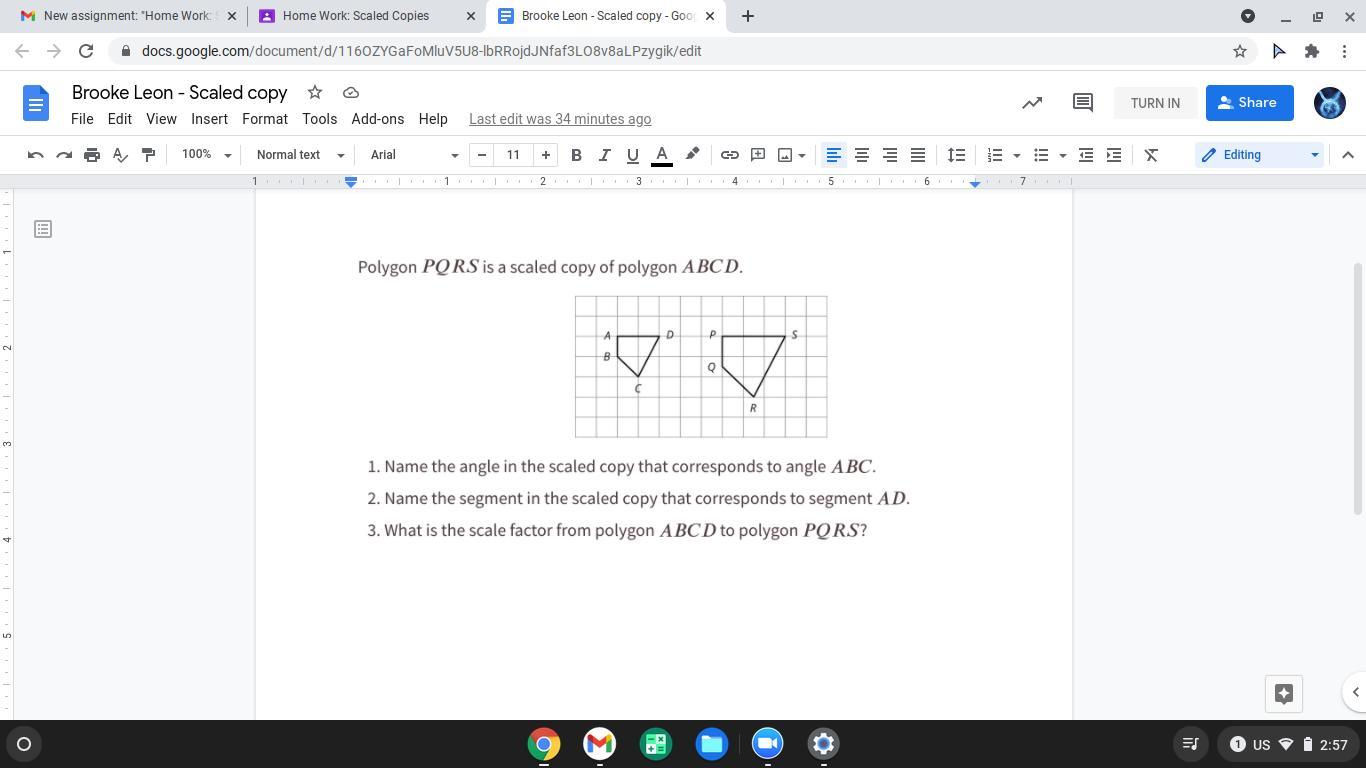Toggle Bold formatting
1366x768 pixels.
(x=576, y=155)
